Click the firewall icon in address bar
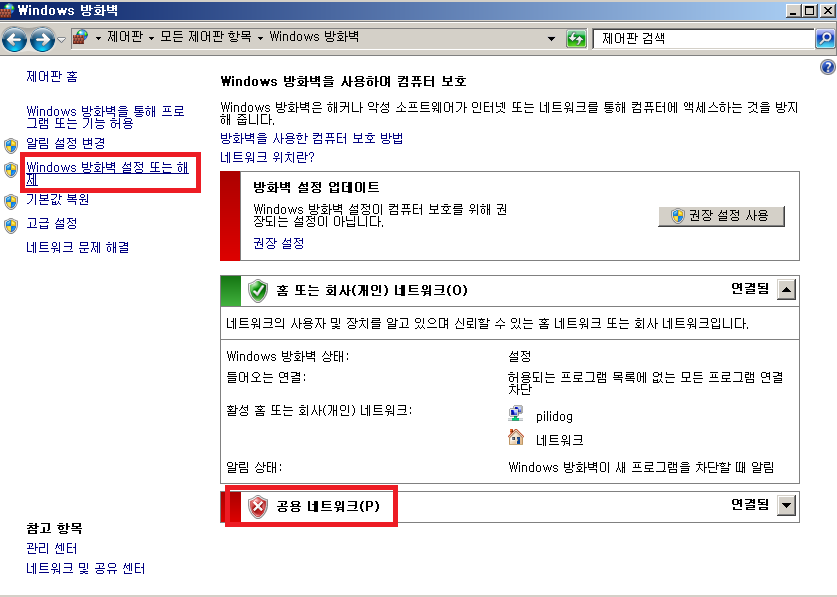 tap(81, 37)
